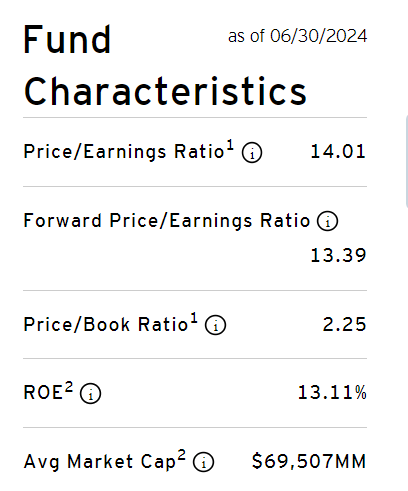Image resolution: width=408 pixels, height=491 pixels.
Task: Click the Price/Earnings Ratio label
Action: [x=123, y=152]
